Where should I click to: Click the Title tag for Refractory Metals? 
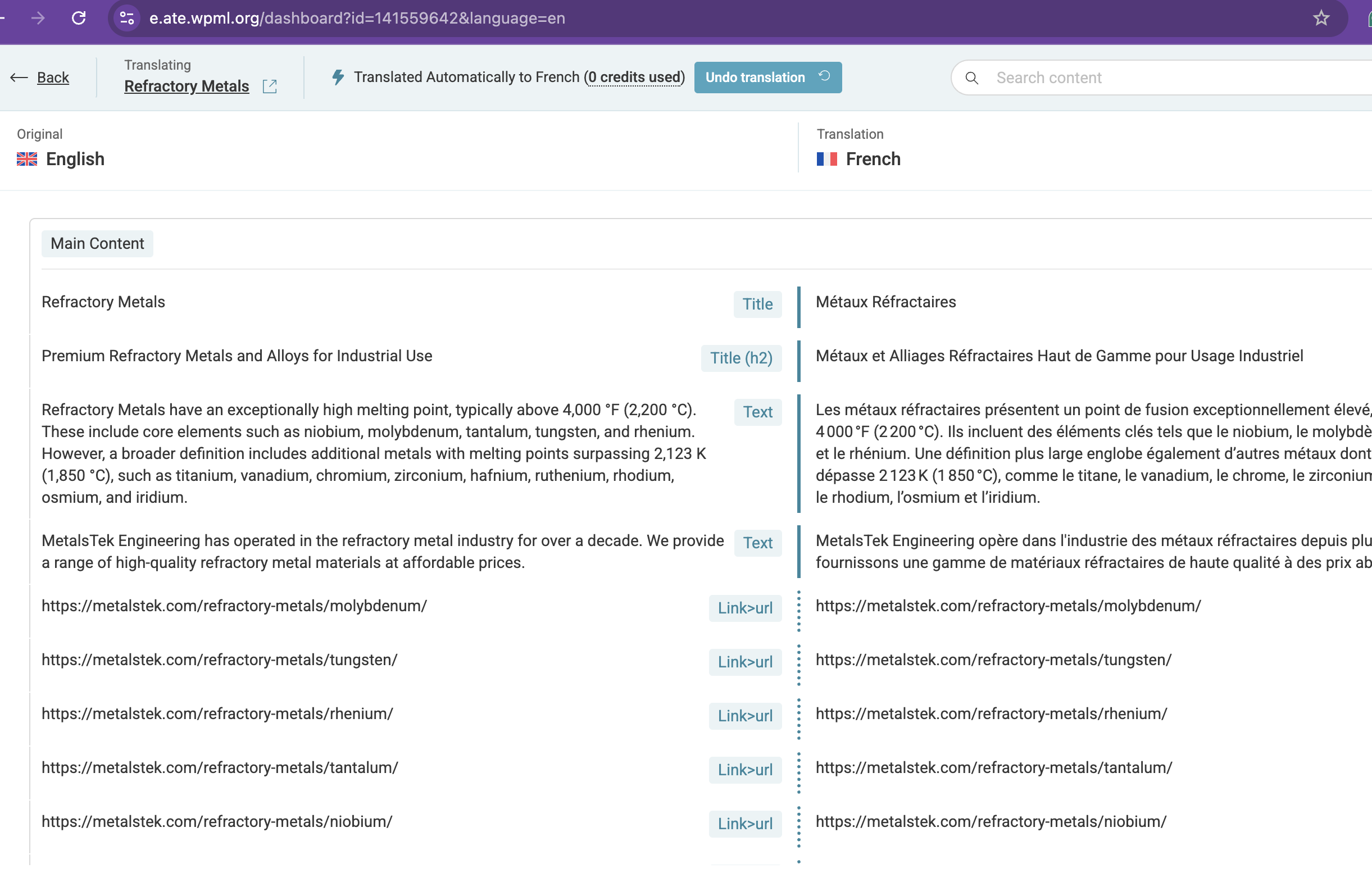coord(757,304)
